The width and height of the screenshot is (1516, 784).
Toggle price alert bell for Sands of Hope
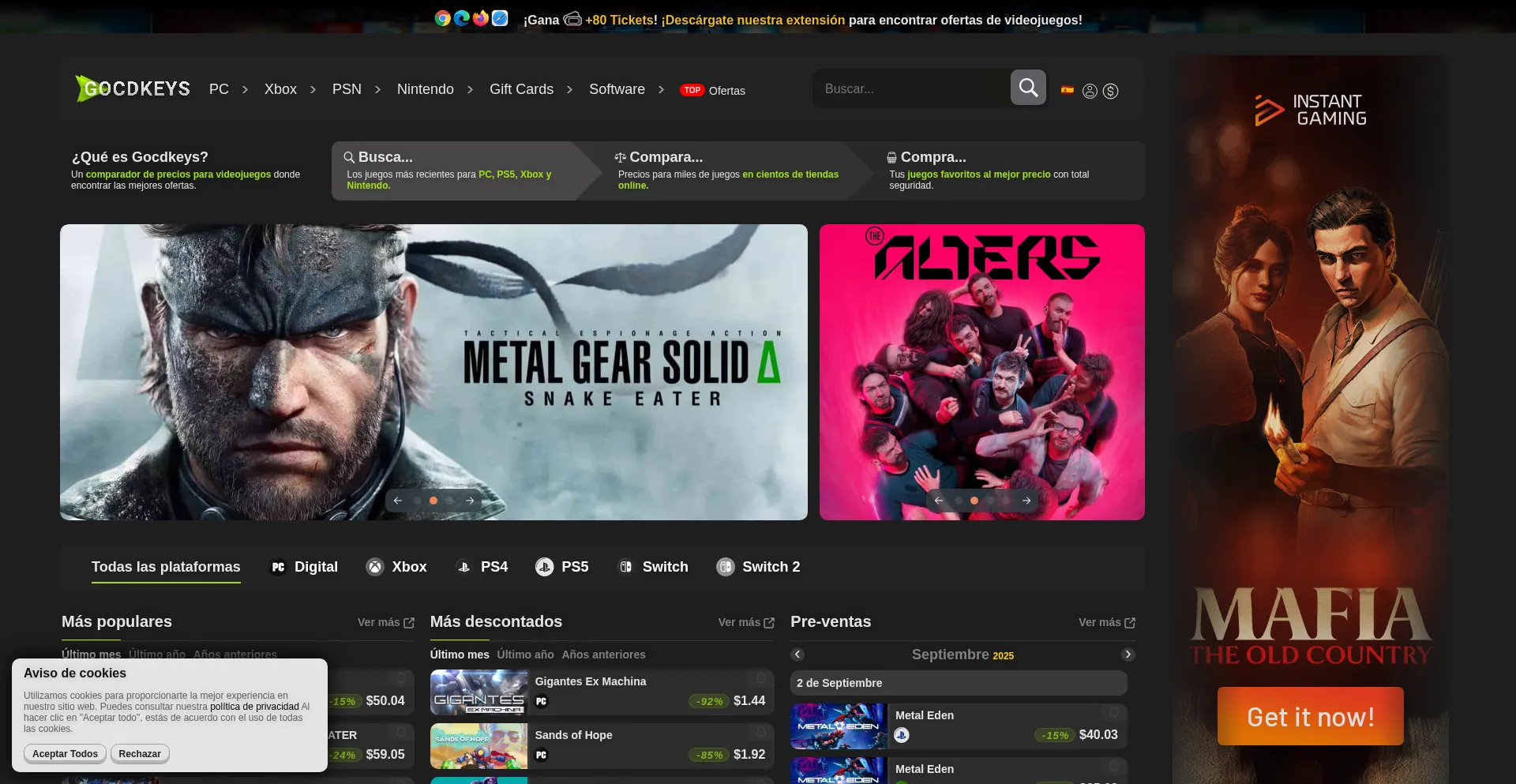pyautogui.click(x=760, y=733)
